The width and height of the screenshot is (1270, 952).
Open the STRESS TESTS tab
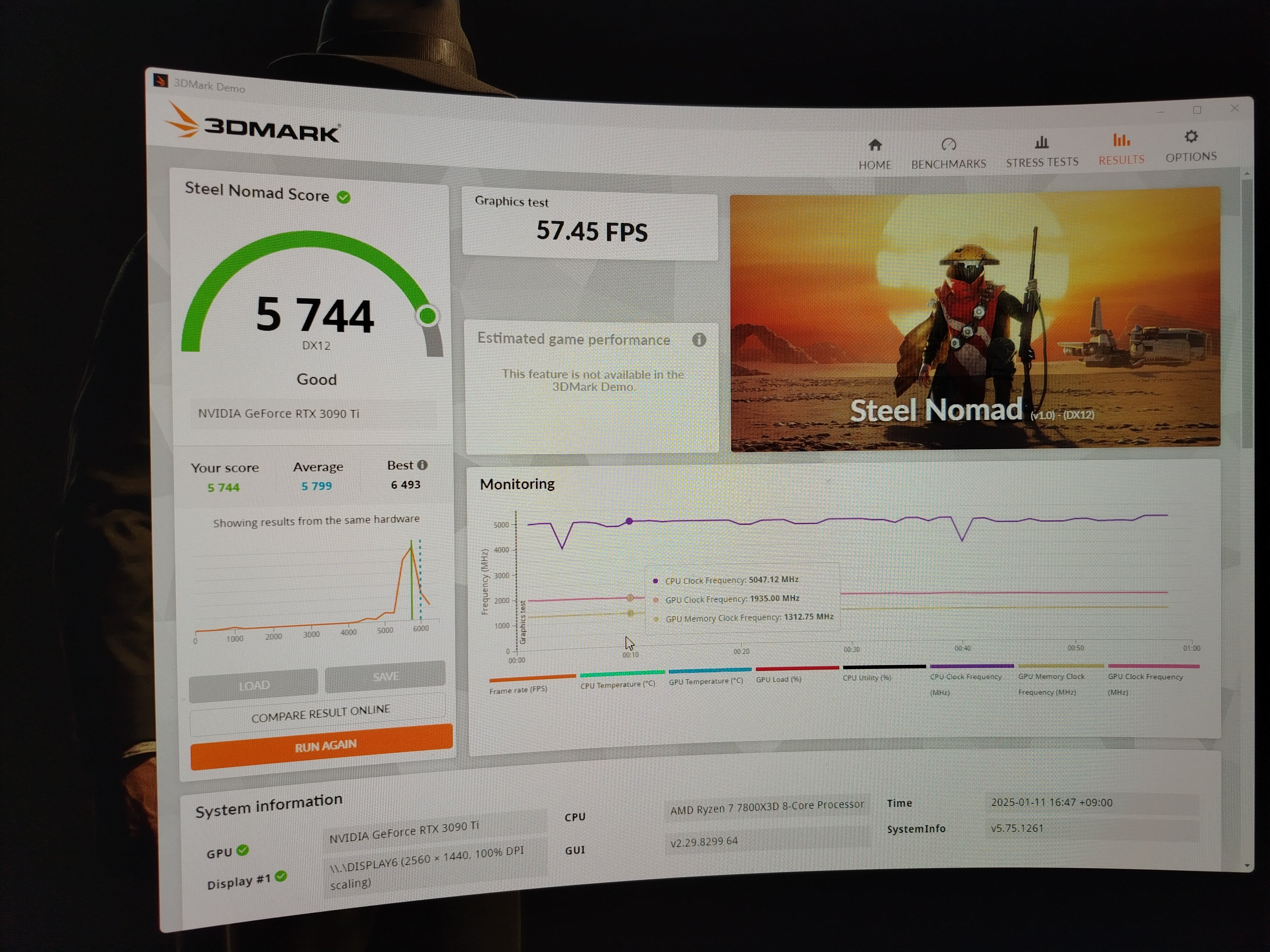(1042, 152)
